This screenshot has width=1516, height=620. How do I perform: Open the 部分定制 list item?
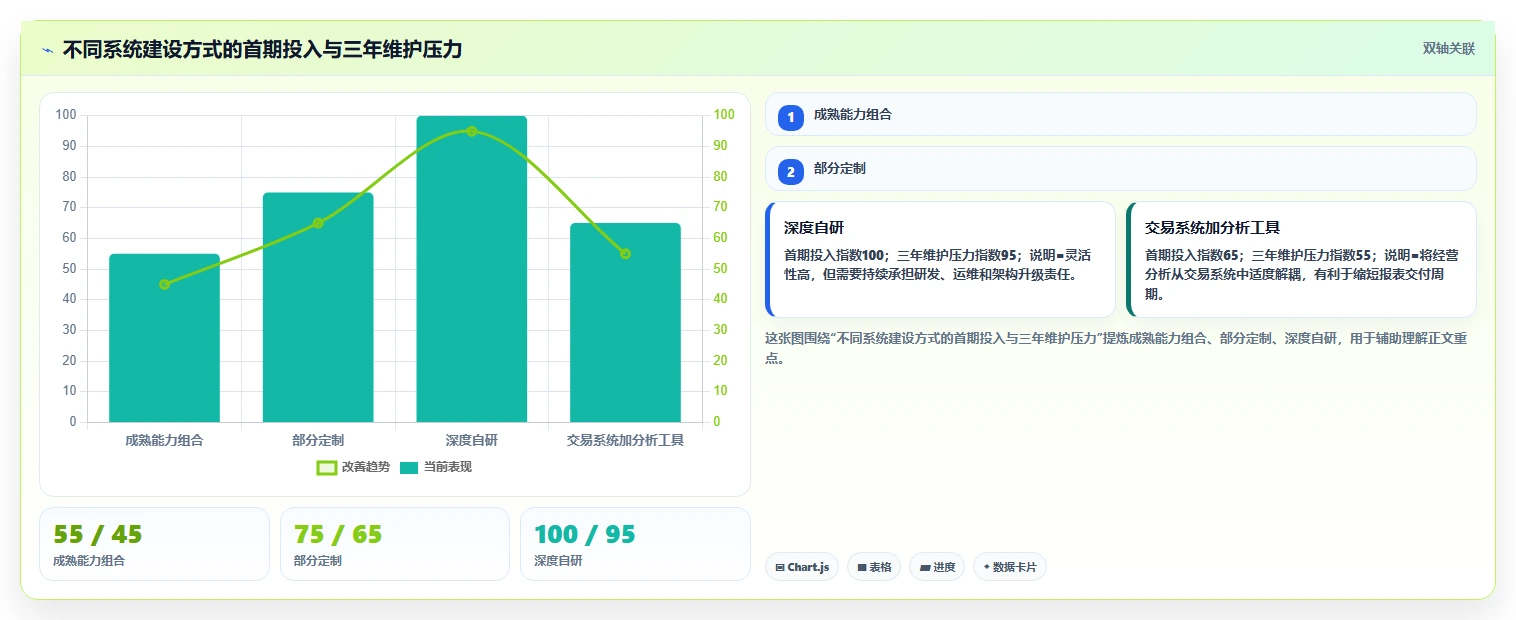[1120, 169]
